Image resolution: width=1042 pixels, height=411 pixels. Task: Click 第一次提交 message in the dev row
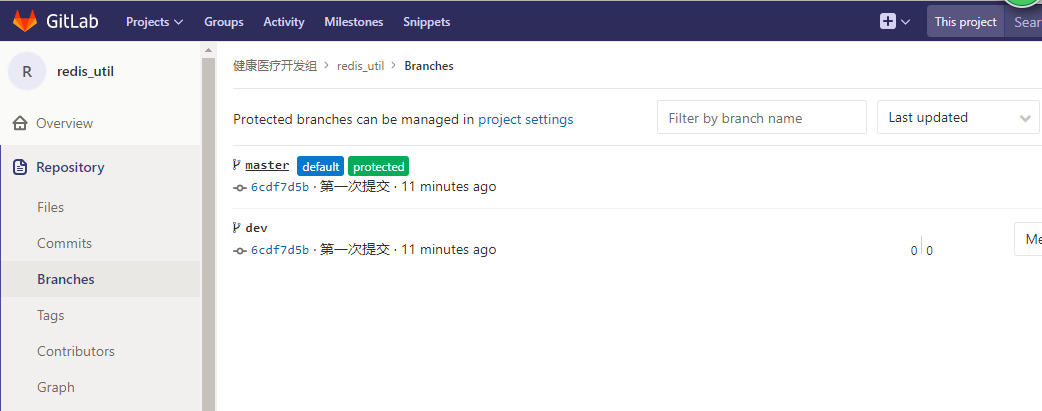click(x=355, y=249)
